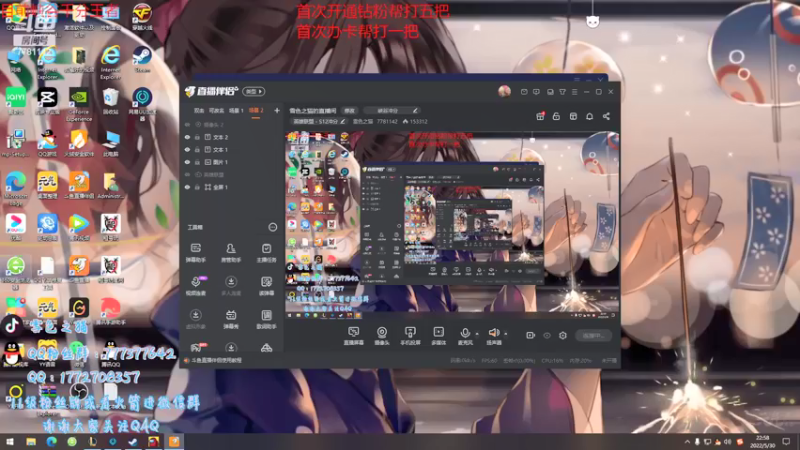Add a multimedia source (多媒体)

pos(438,336)
